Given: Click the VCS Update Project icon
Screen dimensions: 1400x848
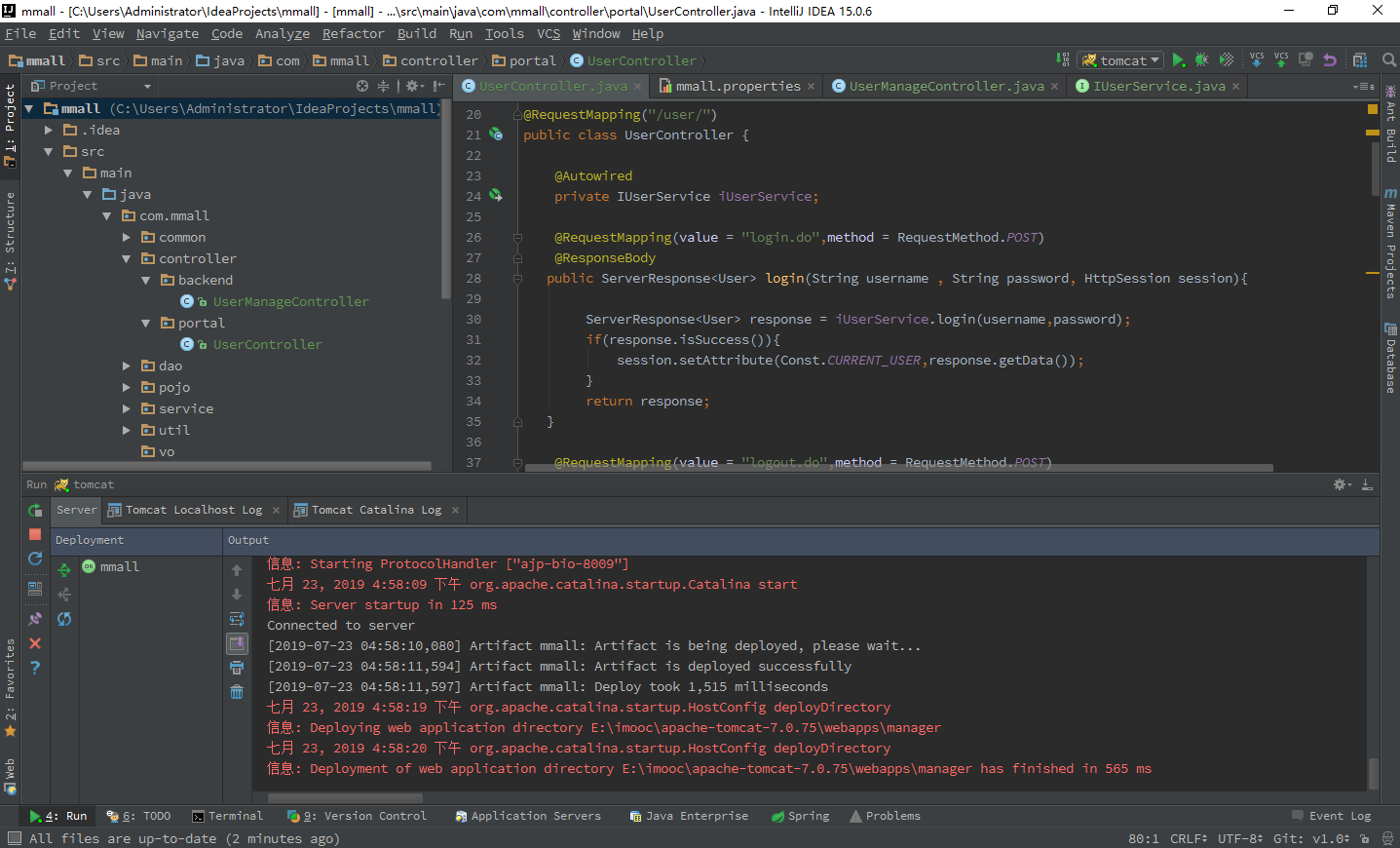Looking at the screenshot, I should (1257, 60).
